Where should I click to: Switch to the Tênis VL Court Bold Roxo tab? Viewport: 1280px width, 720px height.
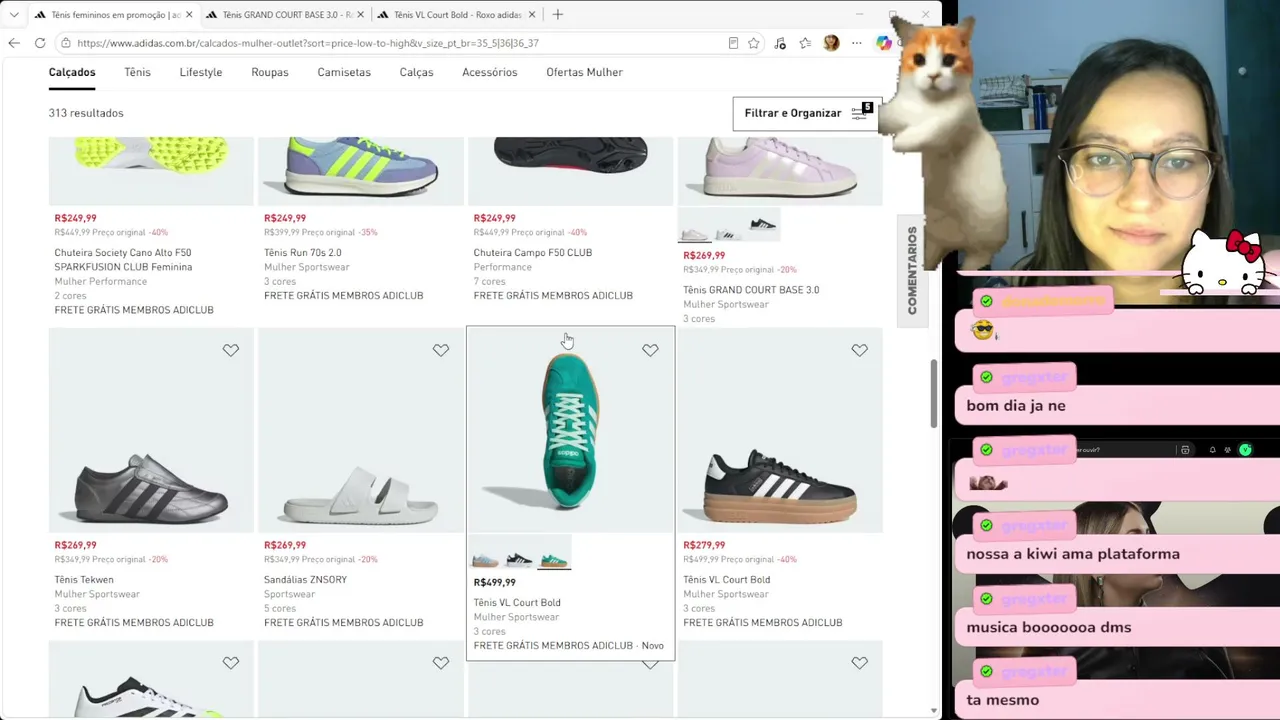[x=455, y=15]
